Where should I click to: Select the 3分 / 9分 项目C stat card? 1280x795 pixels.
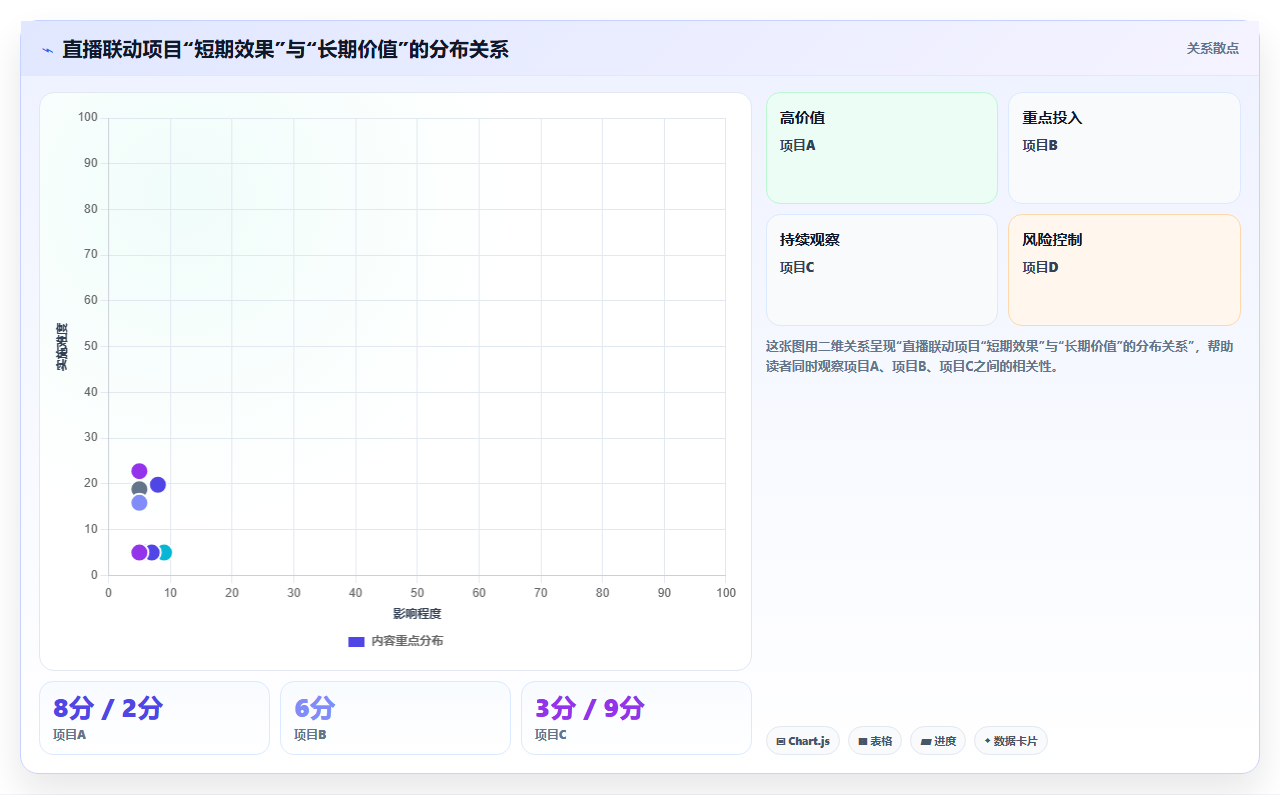point(636,718)
